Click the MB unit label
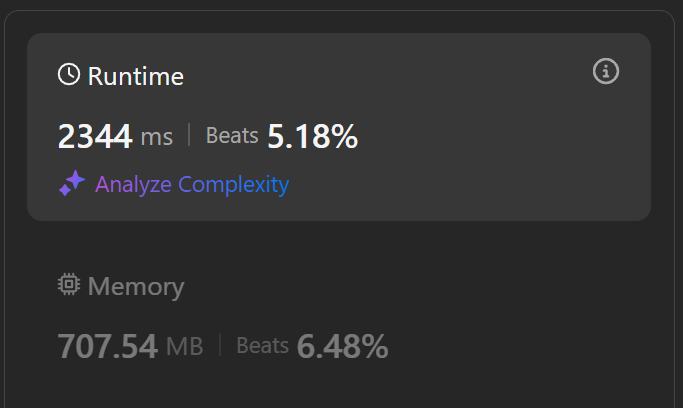Screen dimensions: 683x408 [184, 347]
